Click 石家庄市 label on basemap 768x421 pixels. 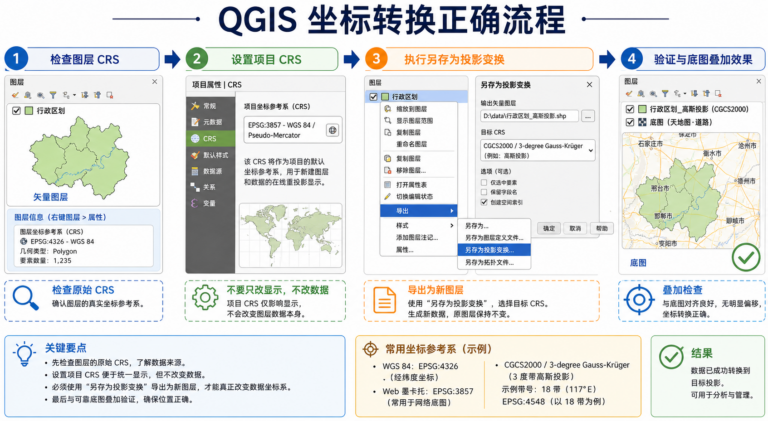click(650, 143)
